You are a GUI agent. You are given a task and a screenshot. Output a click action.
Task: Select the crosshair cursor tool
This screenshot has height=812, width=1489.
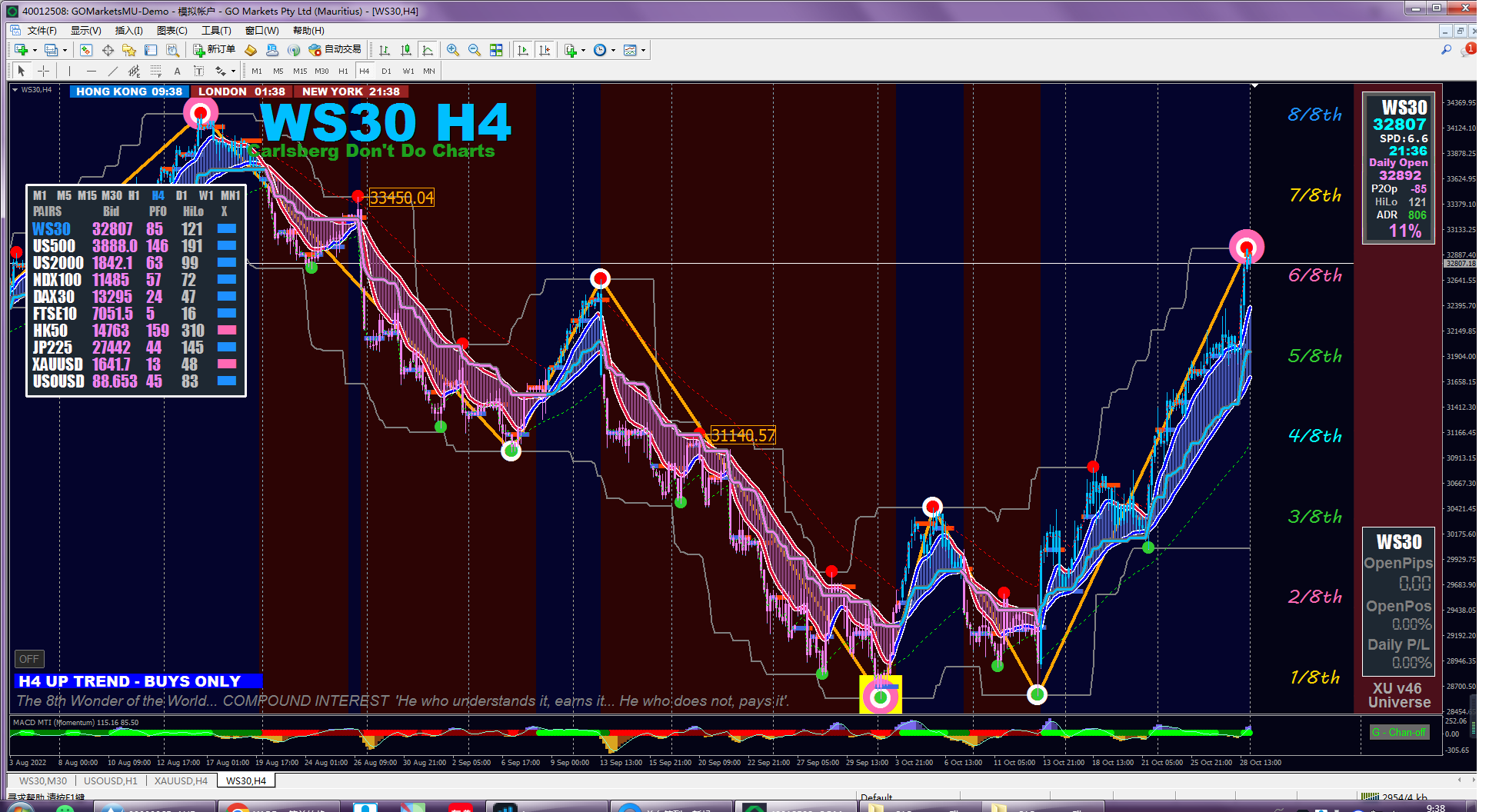coord(44,71)
